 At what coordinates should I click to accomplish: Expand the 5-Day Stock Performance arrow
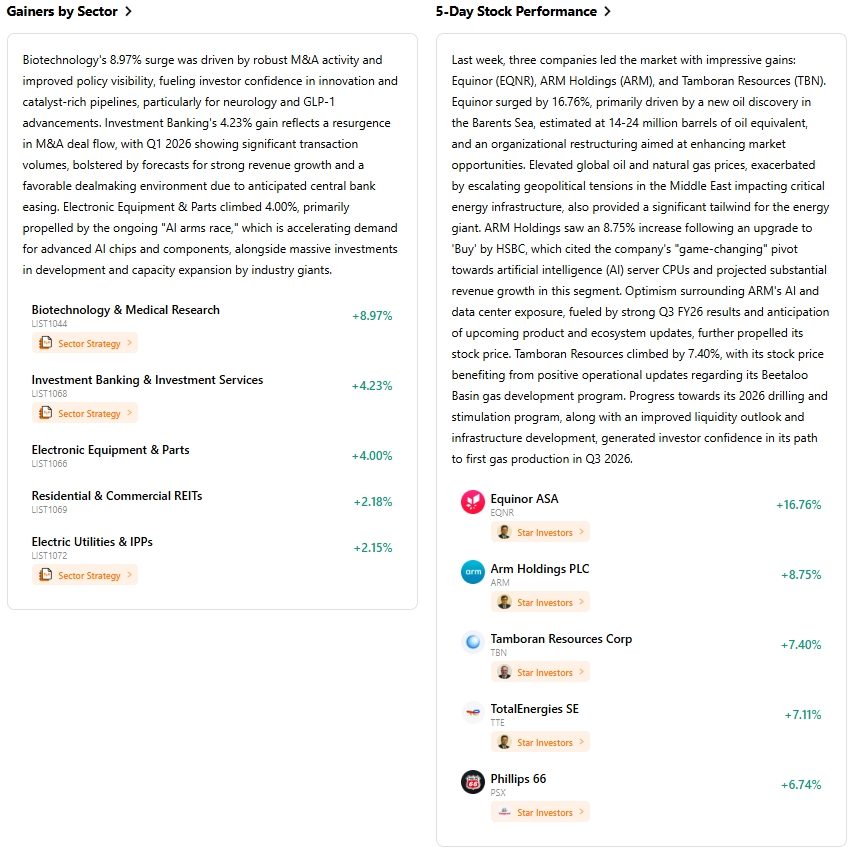(x=608, y=12)
